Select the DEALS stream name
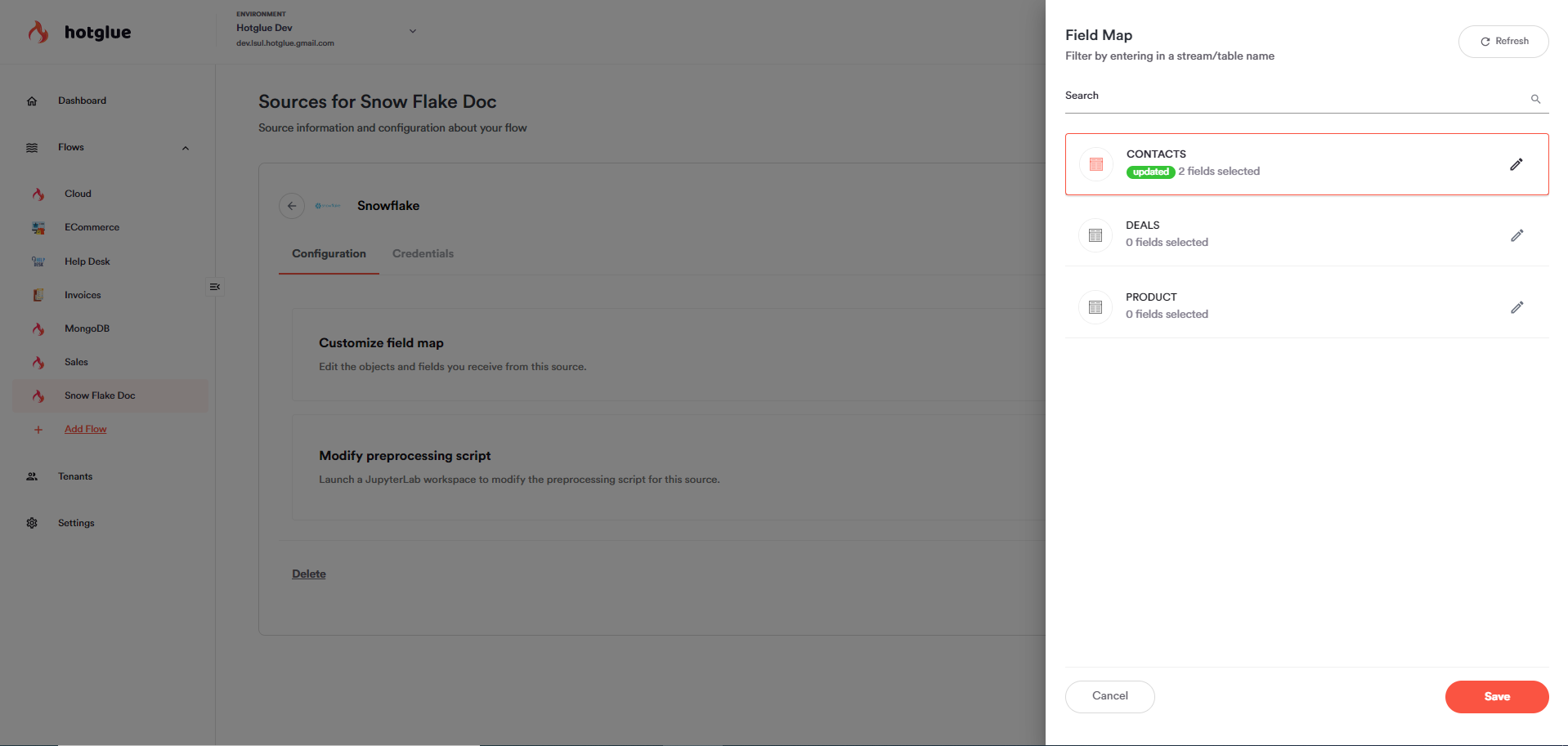Image resolution: width=1568 pixels, height=746 pixels. pyautogui.click(x=1142, y=225)
